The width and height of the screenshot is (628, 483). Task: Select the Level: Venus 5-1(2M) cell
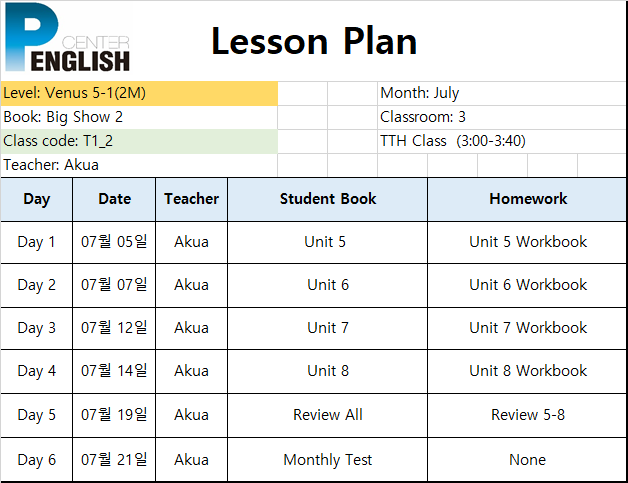pyautogui.click(x=139, y=93)
